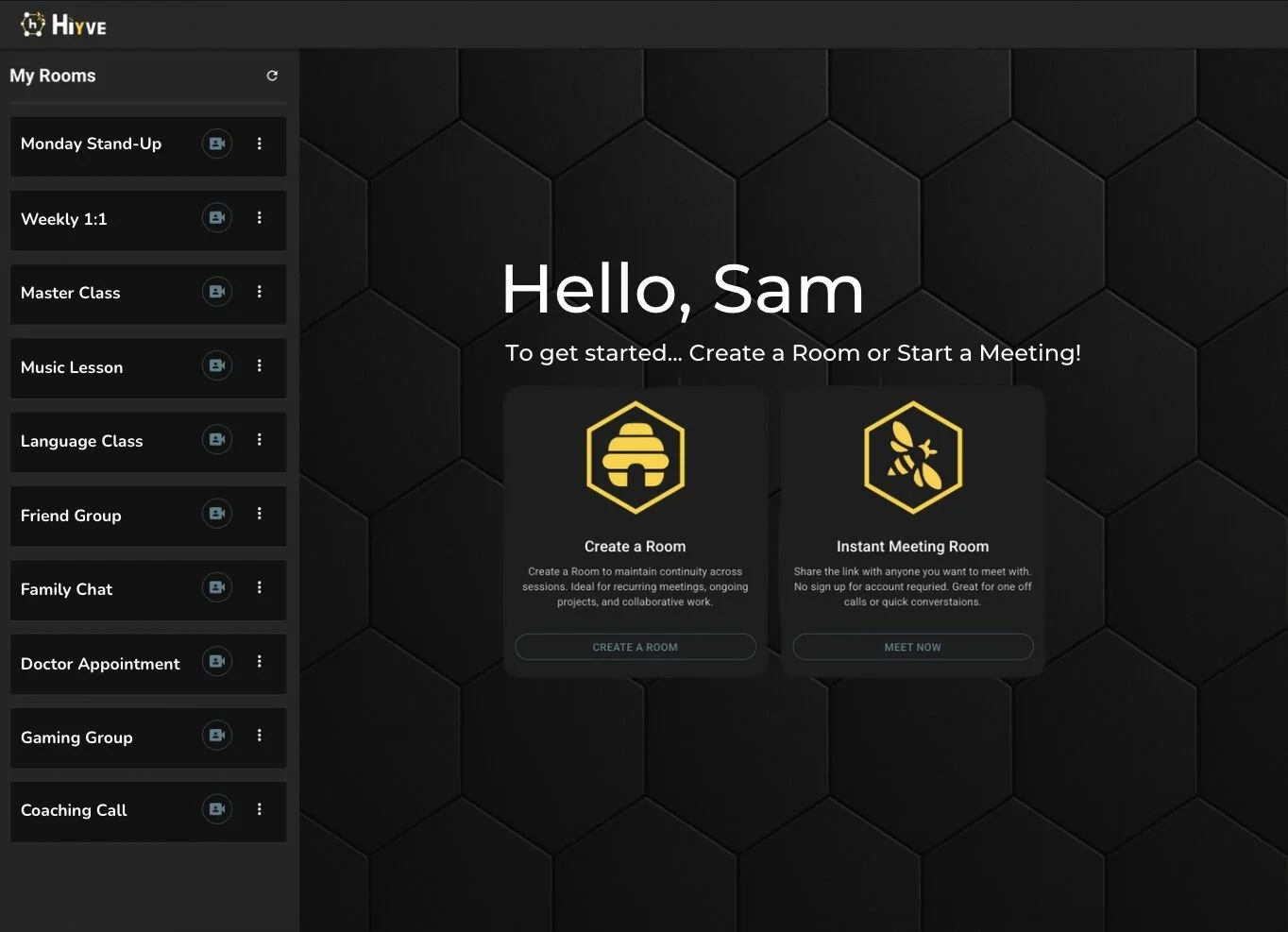Expand Doctor Appointment three-dot menu
Screen dimensions: 1288x932
tap(260, 662)
